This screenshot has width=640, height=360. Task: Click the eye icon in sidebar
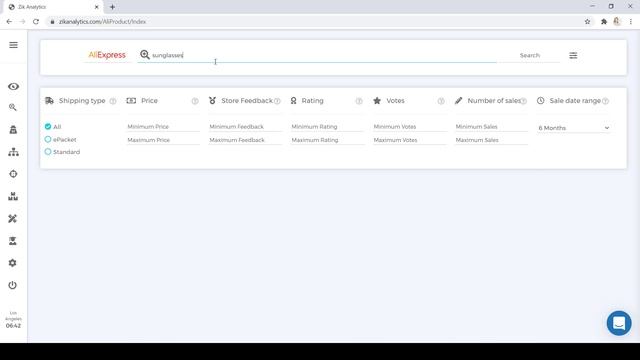click(13, 87)
